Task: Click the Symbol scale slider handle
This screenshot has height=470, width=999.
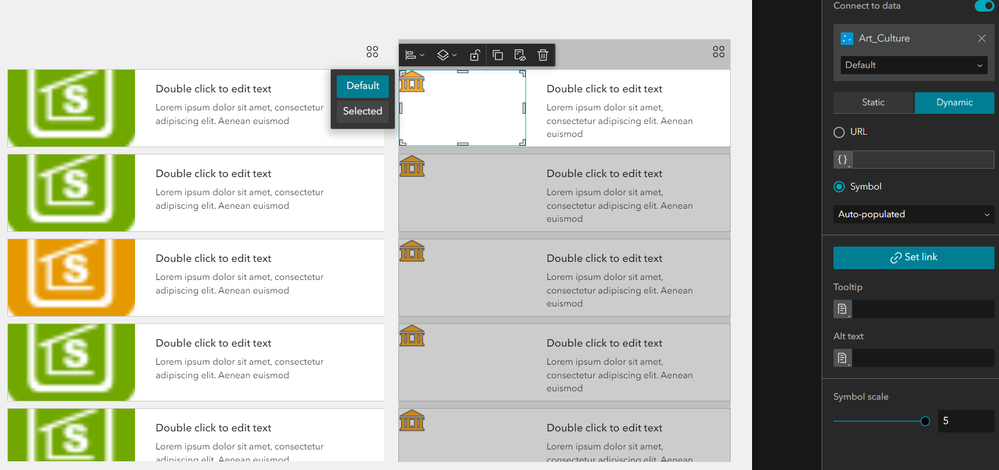Action: click(x=925, y=421)
